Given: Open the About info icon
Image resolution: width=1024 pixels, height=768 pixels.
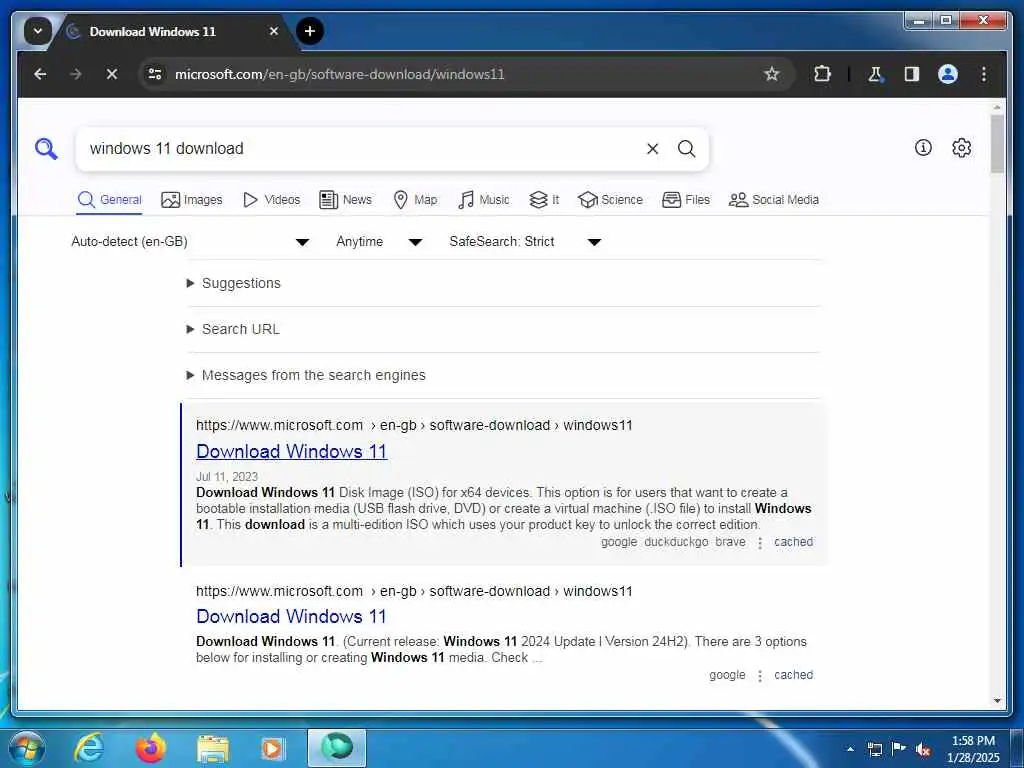Looking at the screenshot, I should point(923,148).
